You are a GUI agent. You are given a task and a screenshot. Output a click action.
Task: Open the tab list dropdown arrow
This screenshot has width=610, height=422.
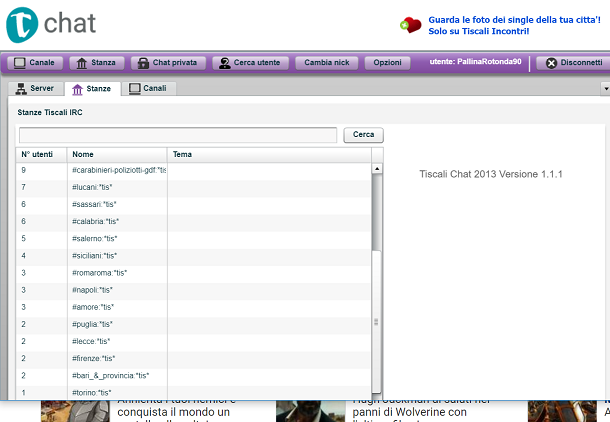click(x=605, y=89)
